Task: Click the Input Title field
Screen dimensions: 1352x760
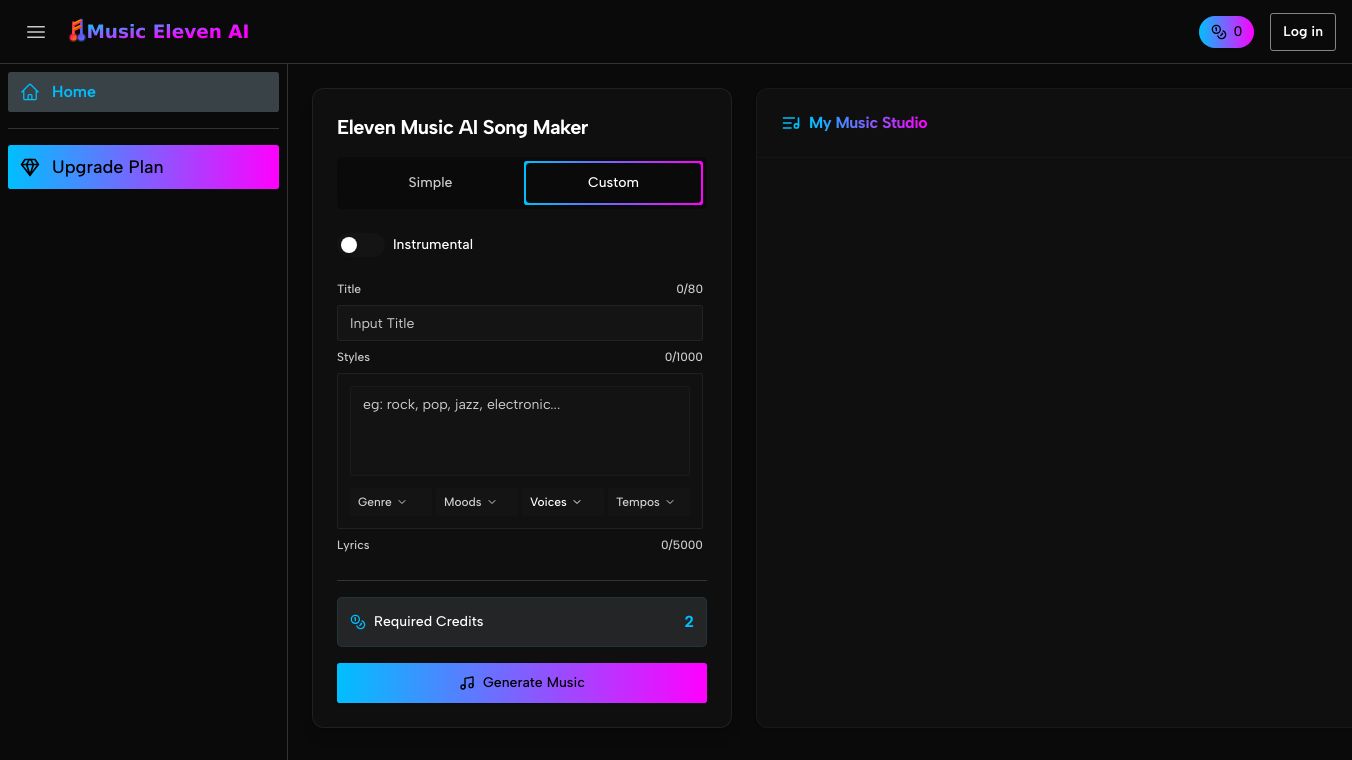Action: click(x=520, y=324)
